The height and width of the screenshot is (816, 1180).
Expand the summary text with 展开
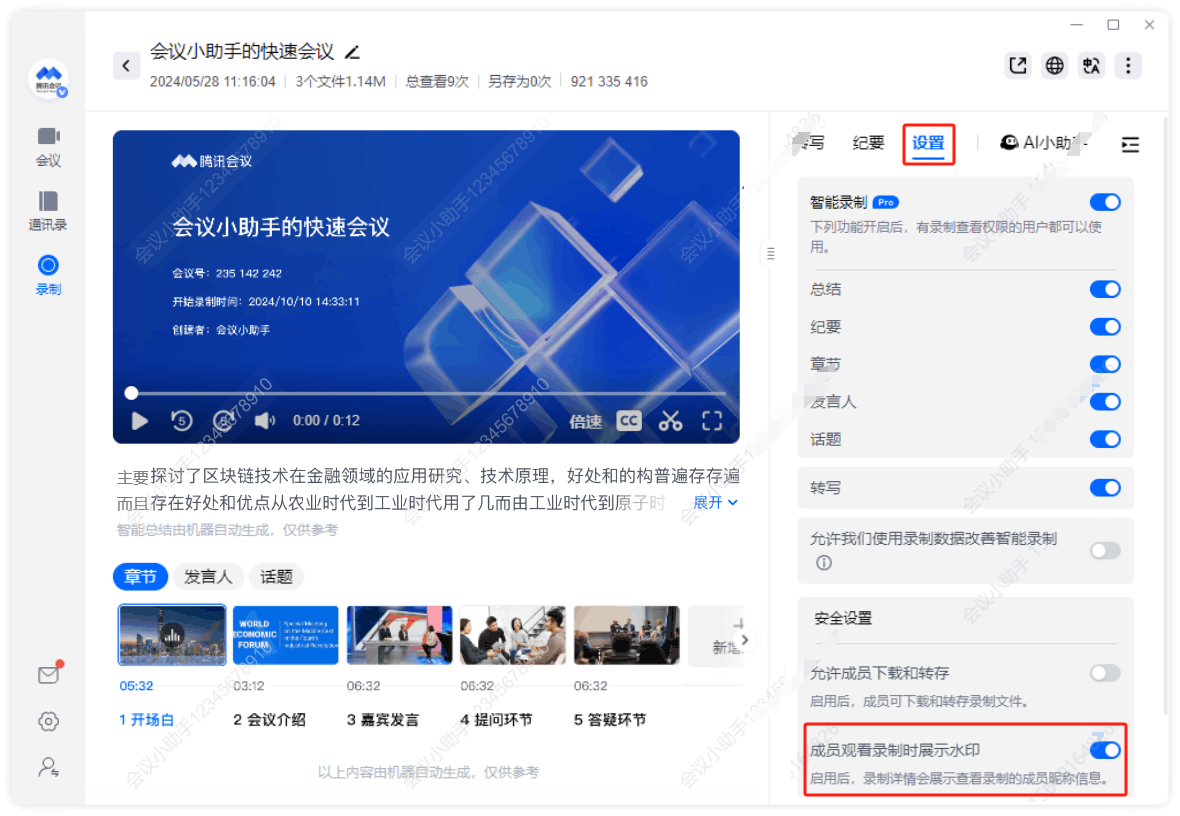(715, 502)
